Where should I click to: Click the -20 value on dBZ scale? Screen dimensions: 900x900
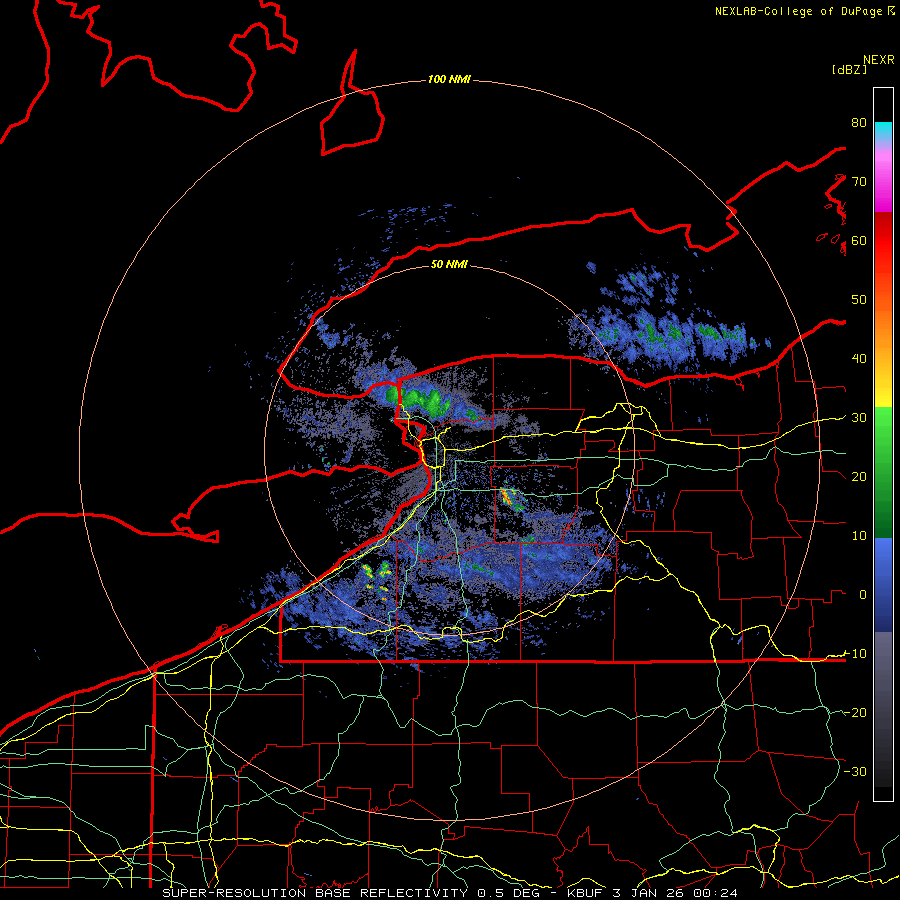click(x=855, y=712)
